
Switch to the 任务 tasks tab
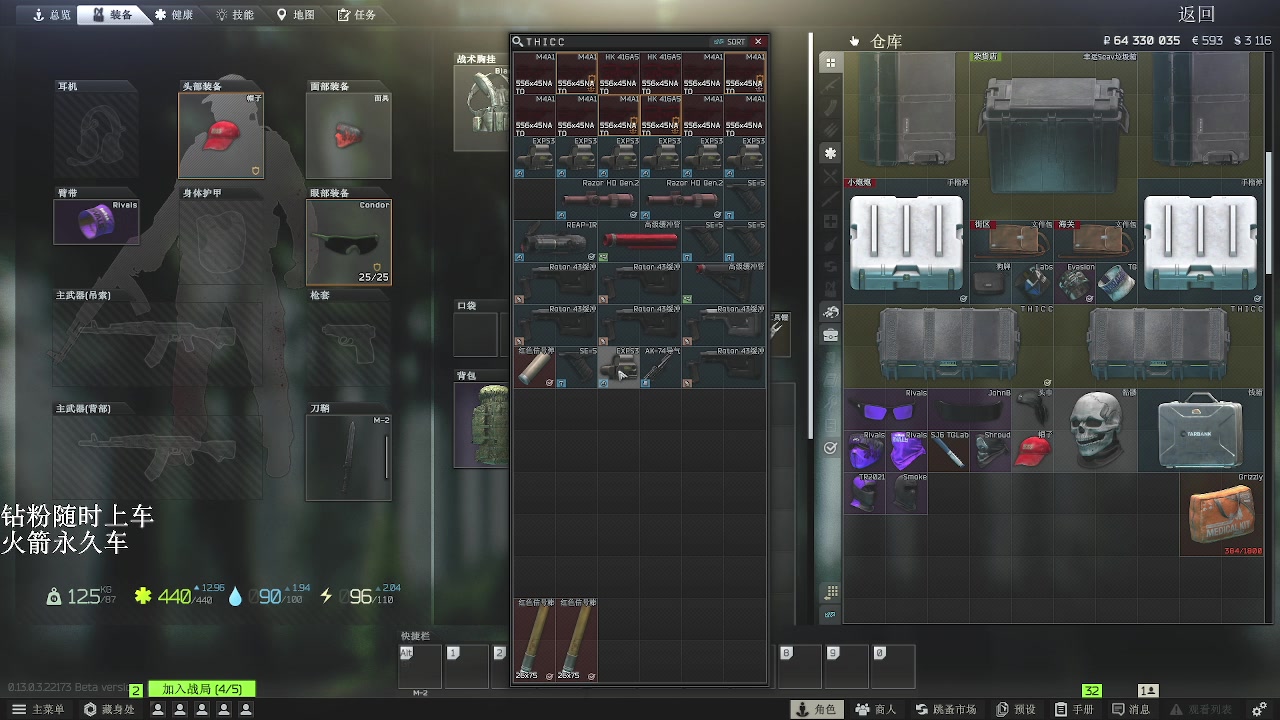pos(357,15)
